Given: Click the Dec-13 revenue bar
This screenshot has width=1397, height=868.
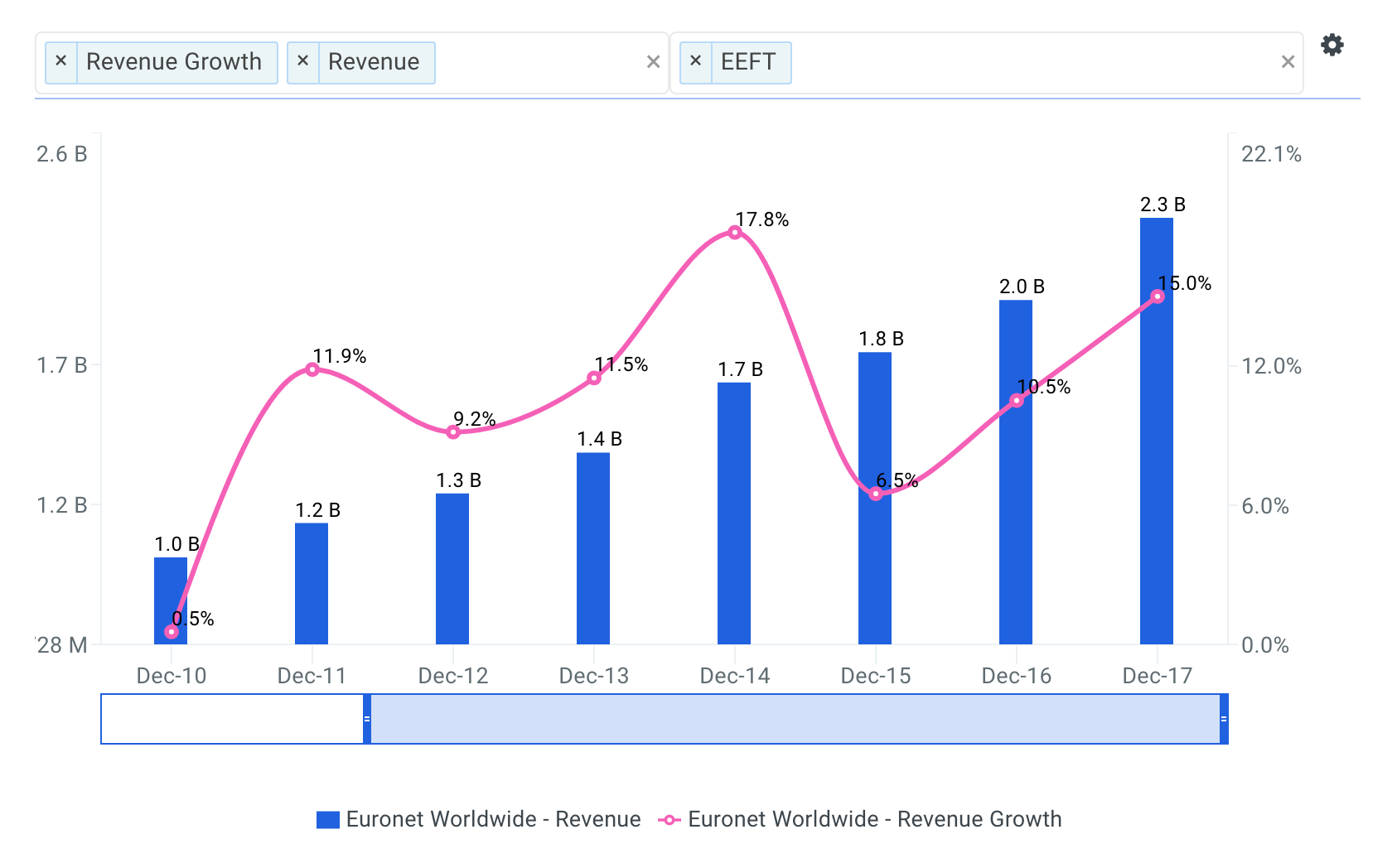Looking at the screenshot, I should tap(593, 548).
